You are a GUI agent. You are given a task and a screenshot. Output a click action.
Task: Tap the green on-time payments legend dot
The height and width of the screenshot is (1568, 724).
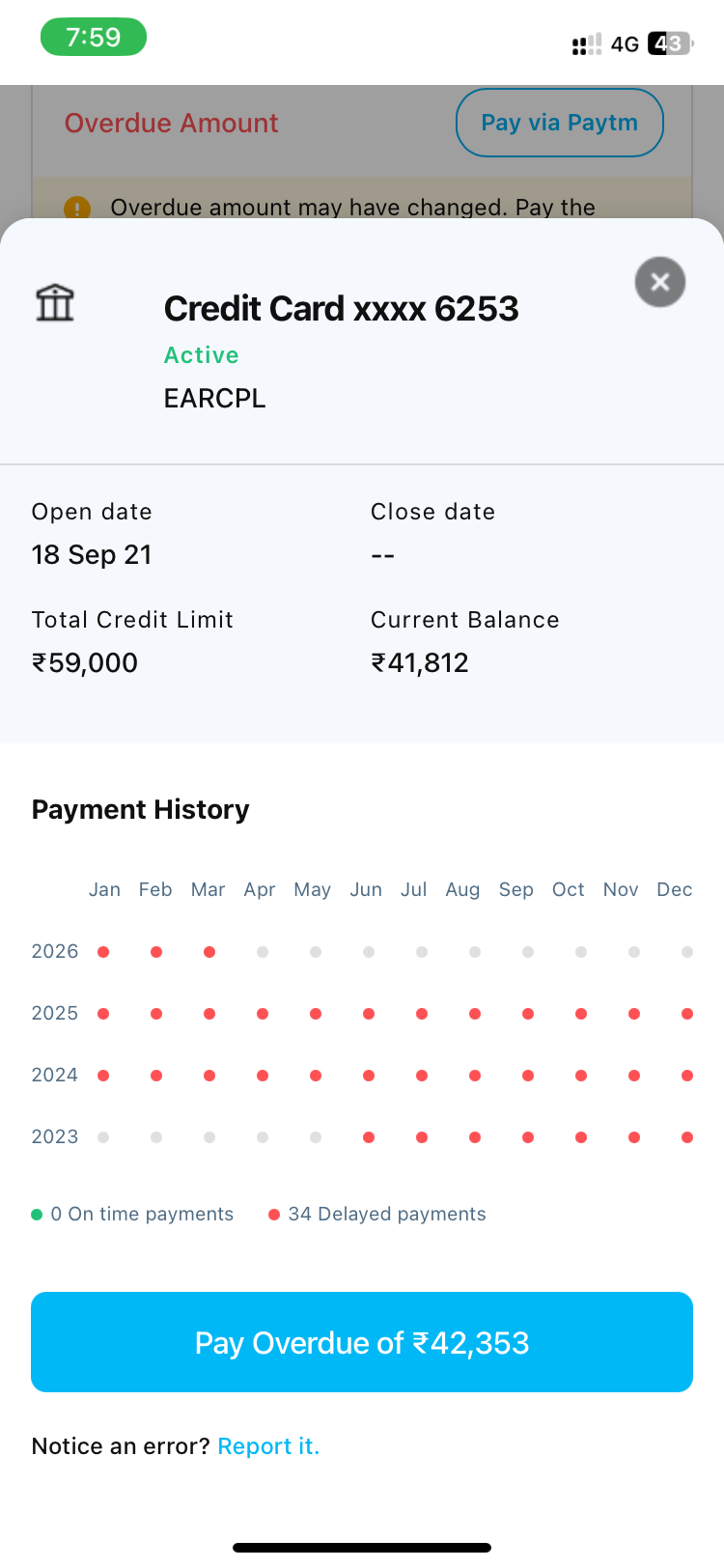(37, 1215)
